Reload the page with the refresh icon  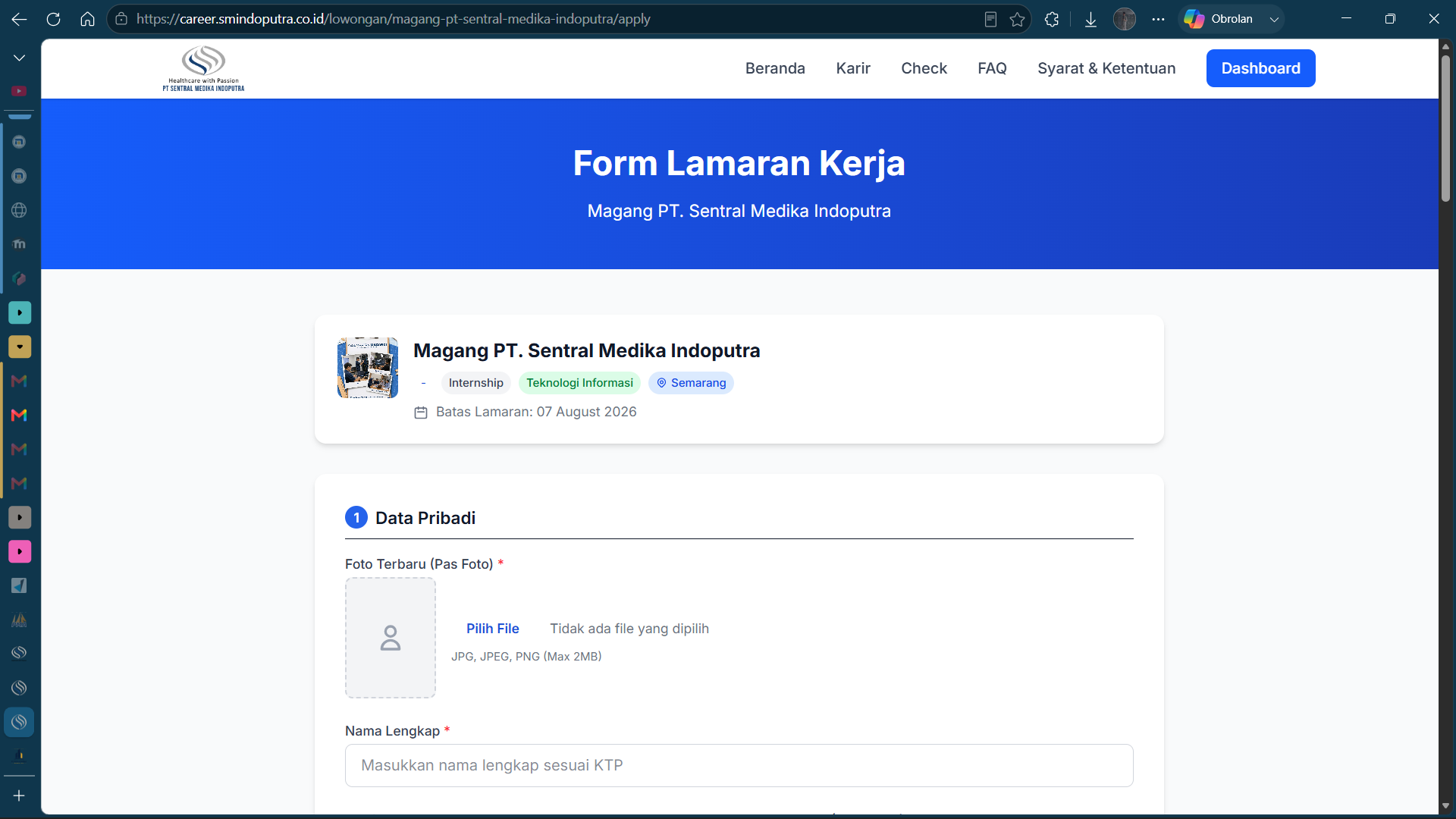click(x=53, y=19)
